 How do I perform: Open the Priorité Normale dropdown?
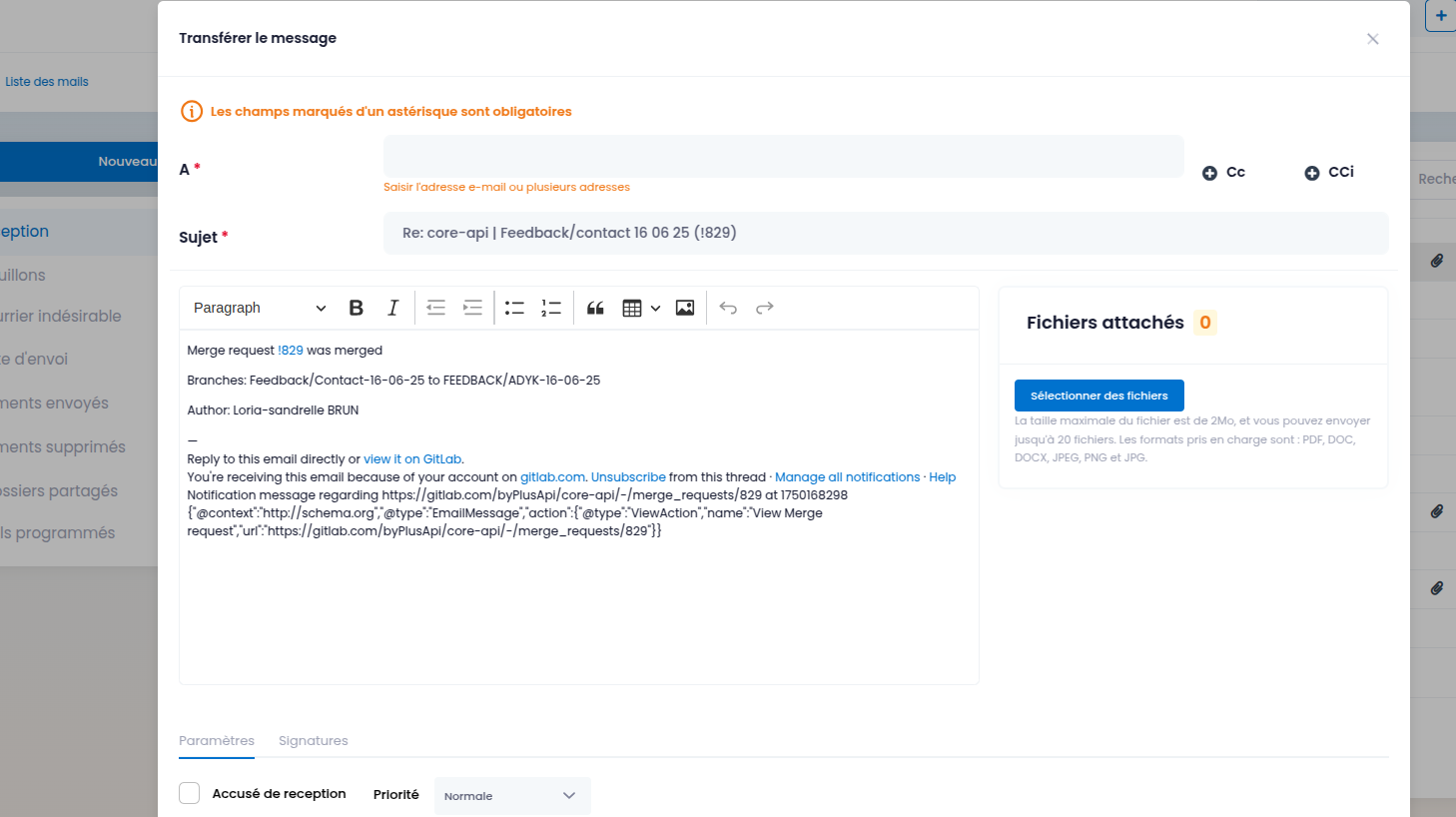[x=512, y=796]
